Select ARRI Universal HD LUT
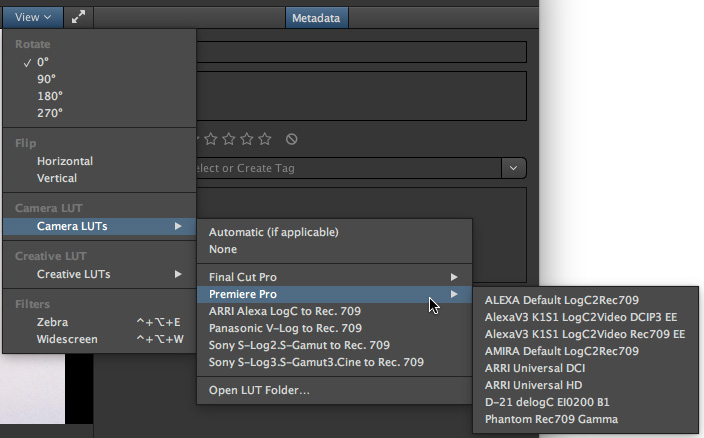 [533, 385]
